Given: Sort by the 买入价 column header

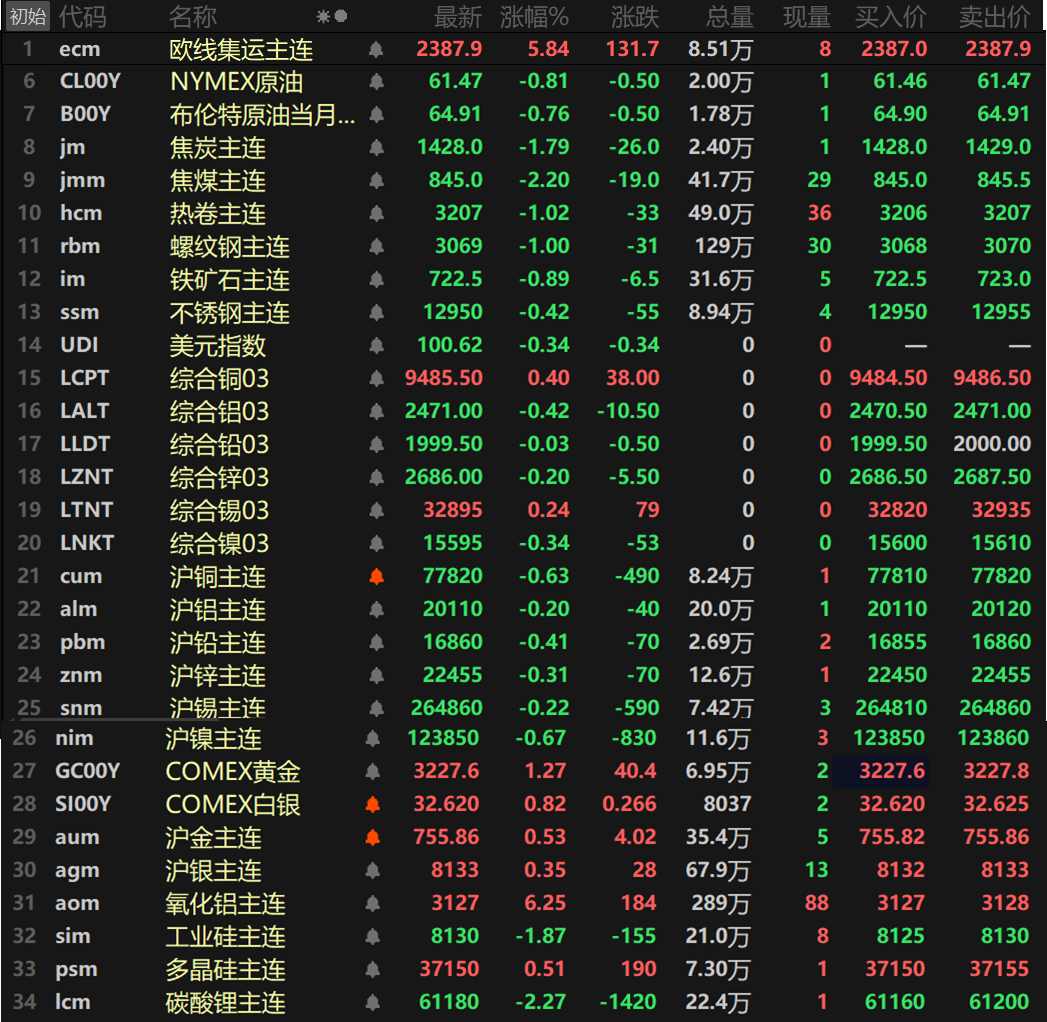Looking at the screenshot, I should click(x=891, y=17).
